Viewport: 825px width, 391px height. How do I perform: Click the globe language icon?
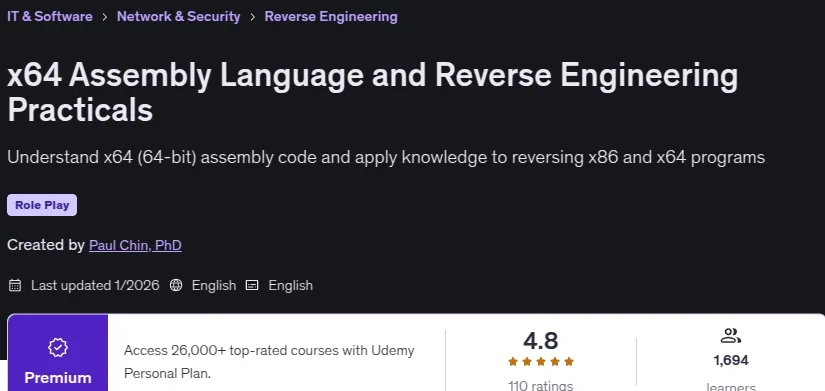pyautogui.click(x=176, y=285)
